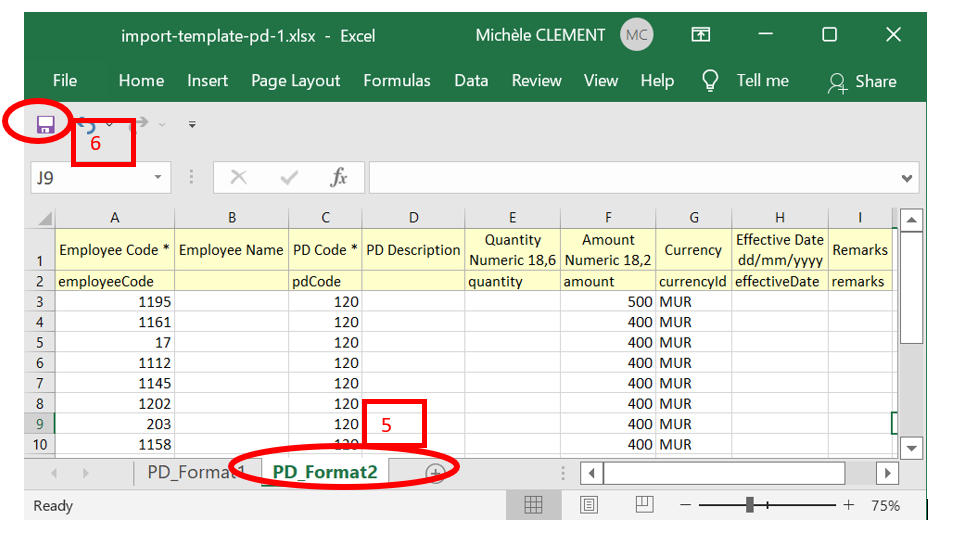This screenshot has height=537, width=953.
Task: Select column A header
Action: point(115,217)
